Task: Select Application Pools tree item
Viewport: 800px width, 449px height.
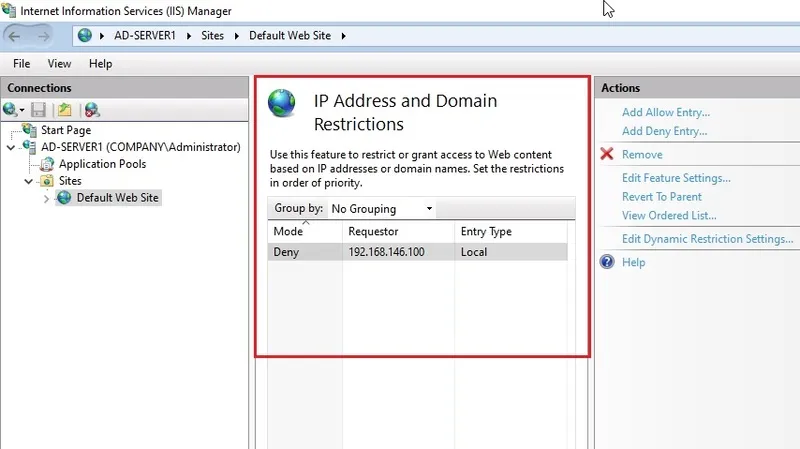Action: click(x=103, y=164)
